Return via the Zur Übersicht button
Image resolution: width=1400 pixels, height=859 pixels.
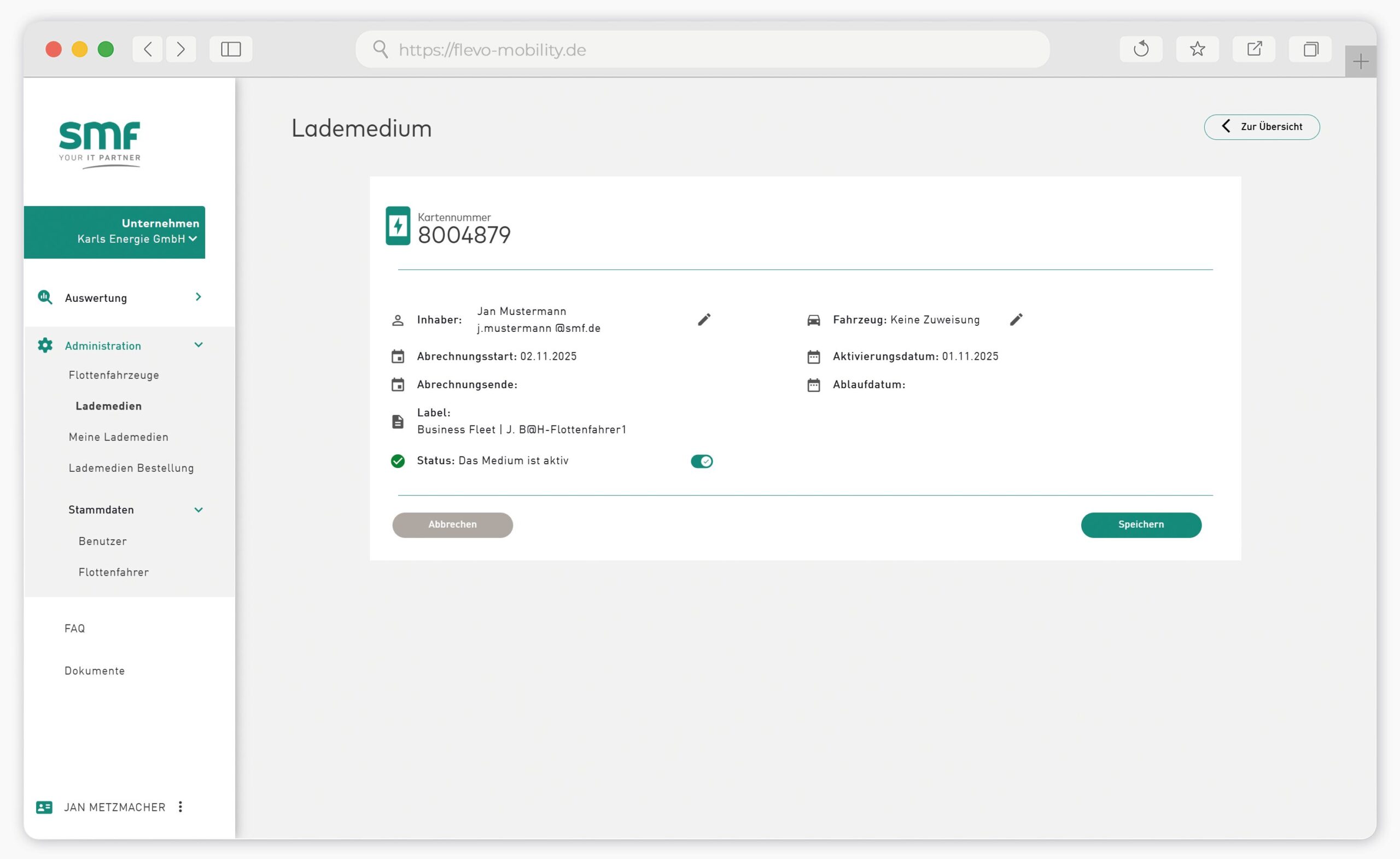pos(1261,127)
